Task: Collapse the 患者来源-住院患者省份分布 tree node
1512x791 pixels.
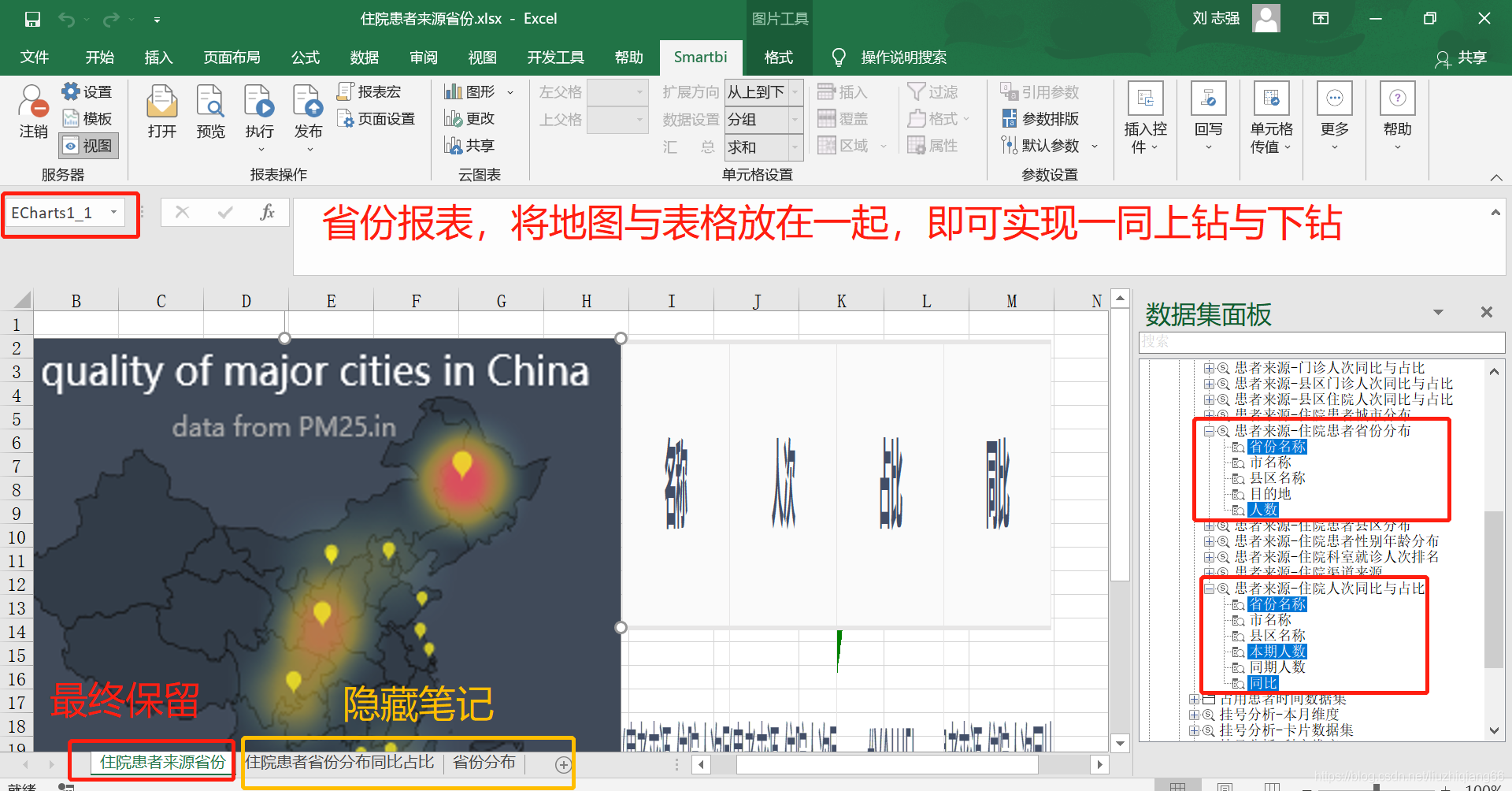Action: point(1209,431)
